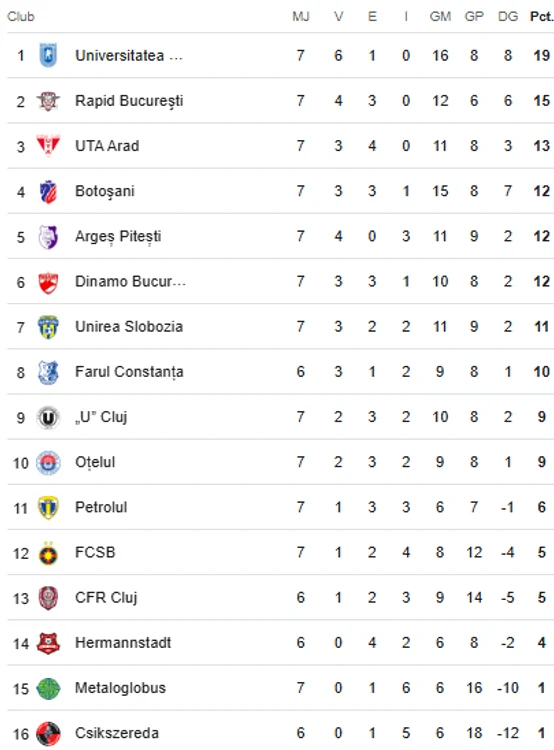The height and width of the screenshot is (750, 554).
Task: Click the Argeș Pitești purple crest
Action: [48, 237]
